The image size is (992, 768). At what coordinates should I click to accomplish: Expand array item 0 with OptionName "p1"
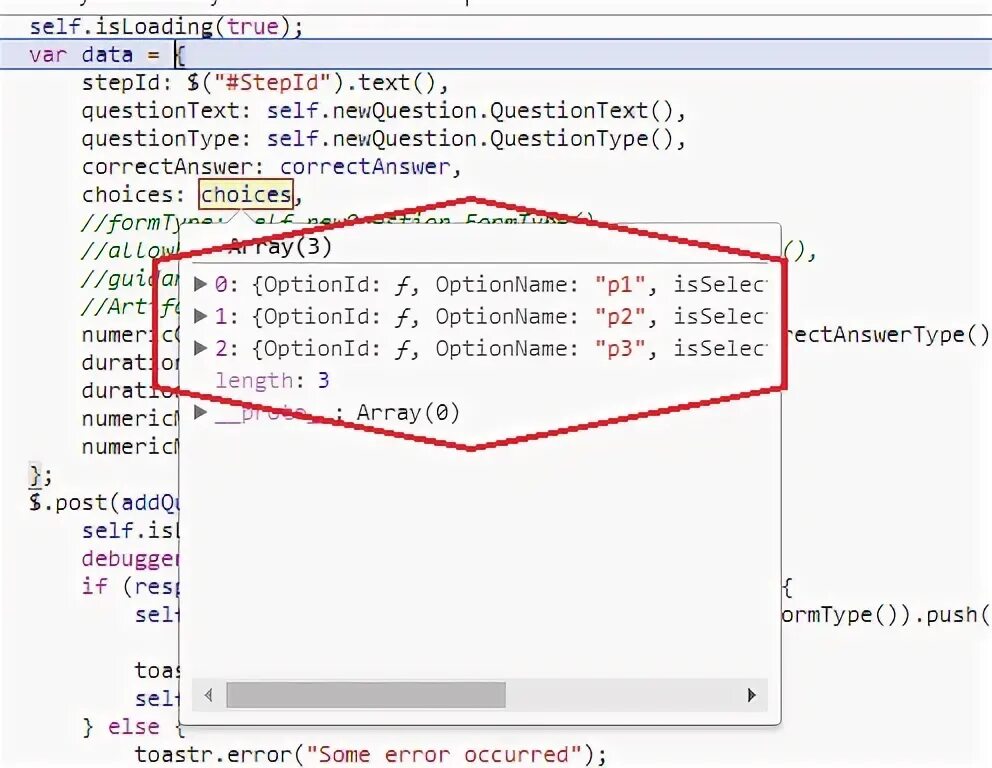pyautogui.click(x=201, y=284)
